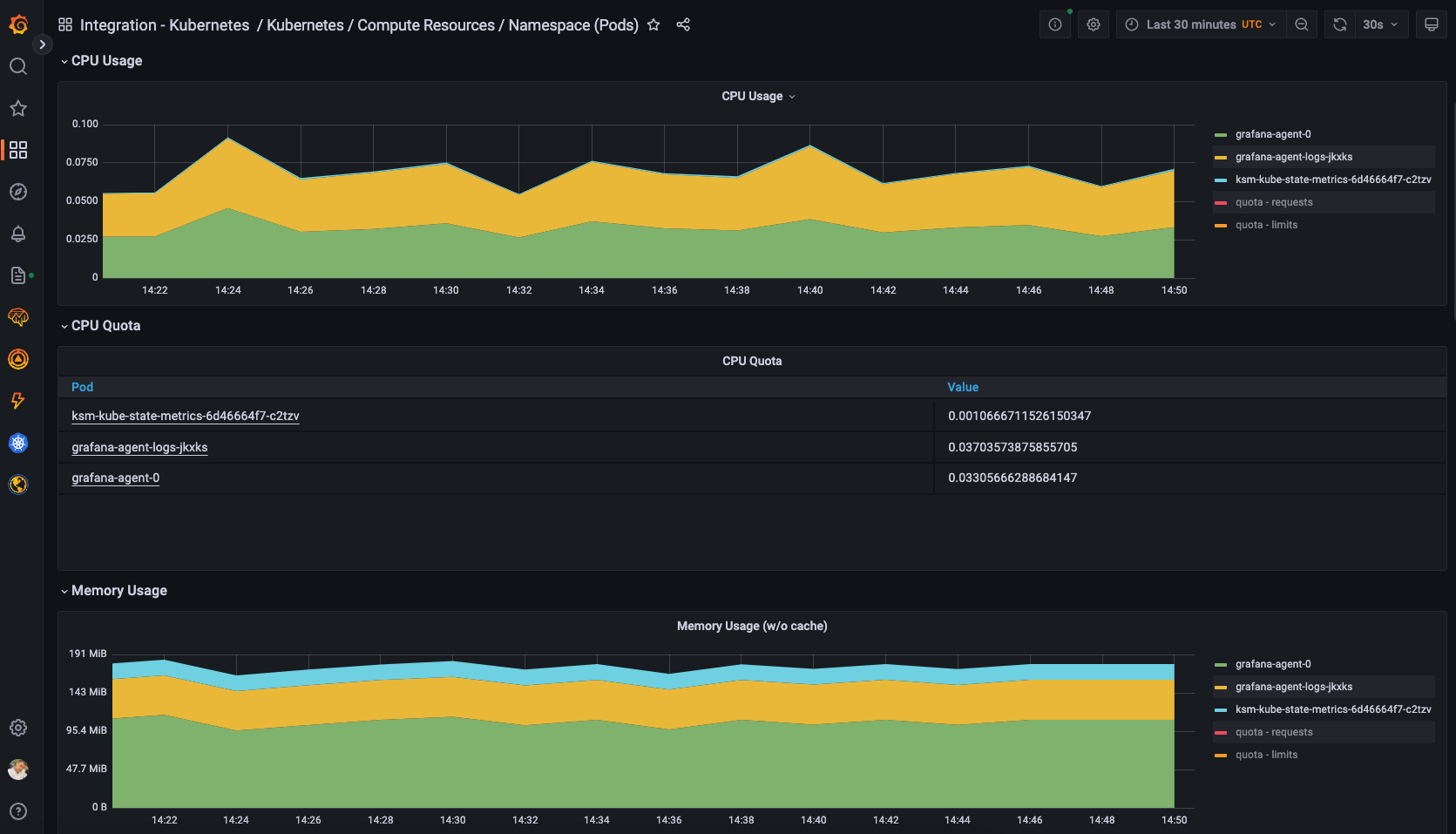The image size is (1456, 834).
Task: Open the Synthetic Monitoring globe icon
Action: tap(17, 485)
